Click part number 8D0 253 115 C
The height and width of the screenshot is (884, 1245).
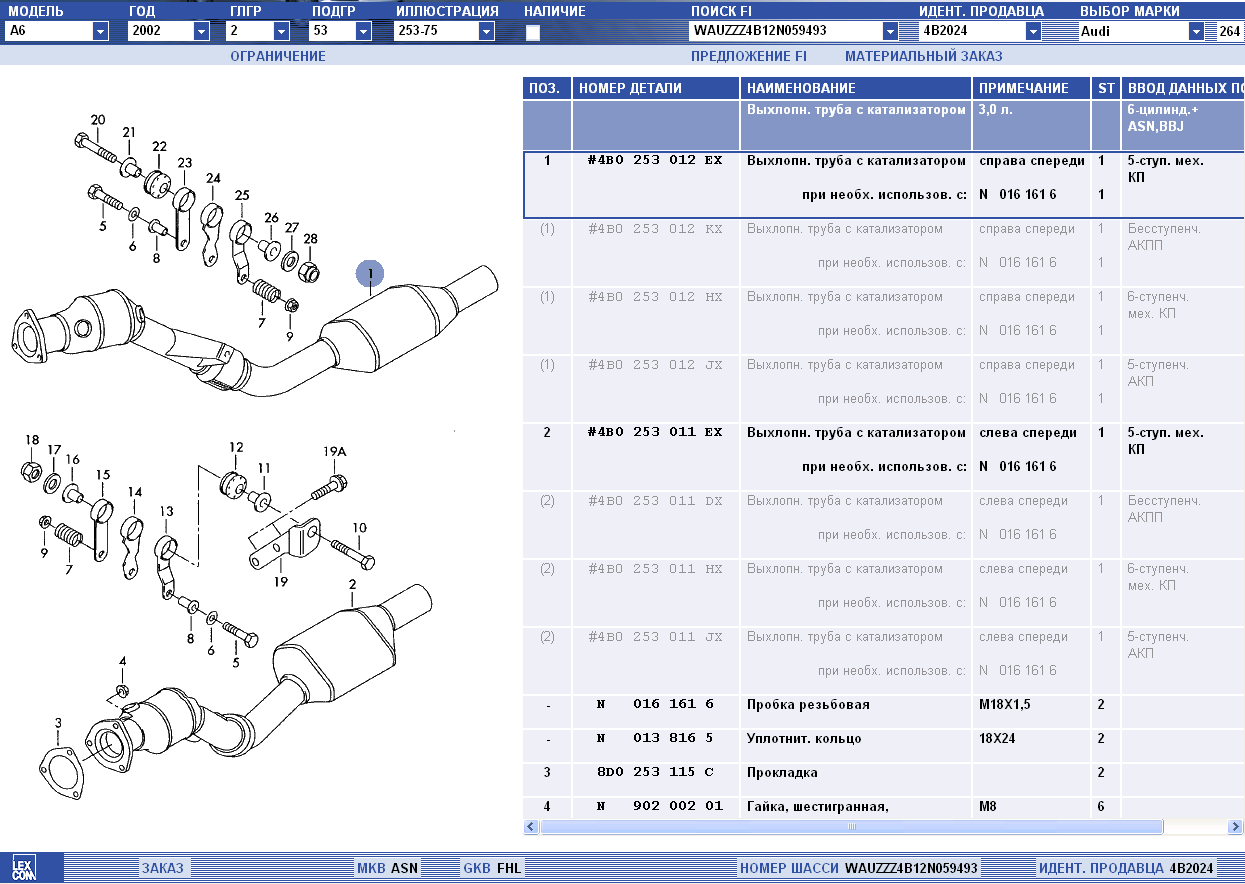(x=655, y=773)
